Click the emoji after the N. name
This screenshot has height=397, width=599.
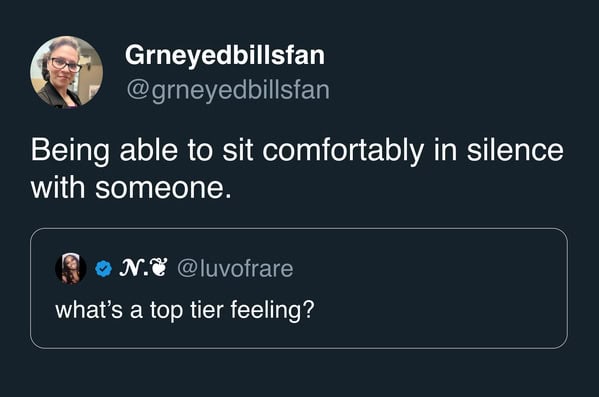[x=159, y=267]
